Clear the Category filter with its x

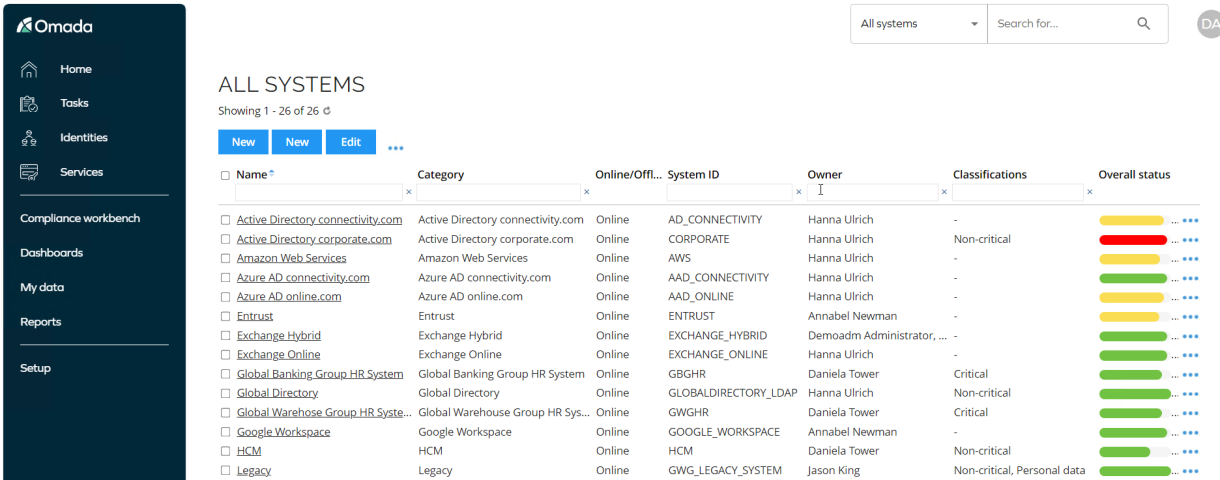tap(586, 192)
